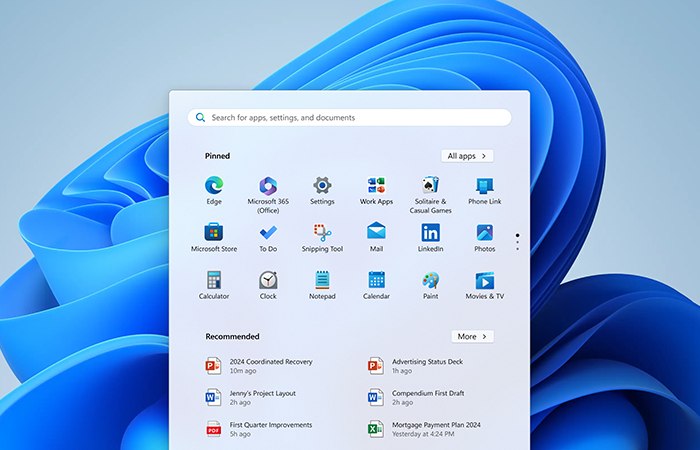Click the 'Pinned' section heading
This screenshot has width=700, height=450.
pyautogui.click(x=217, y=156)
